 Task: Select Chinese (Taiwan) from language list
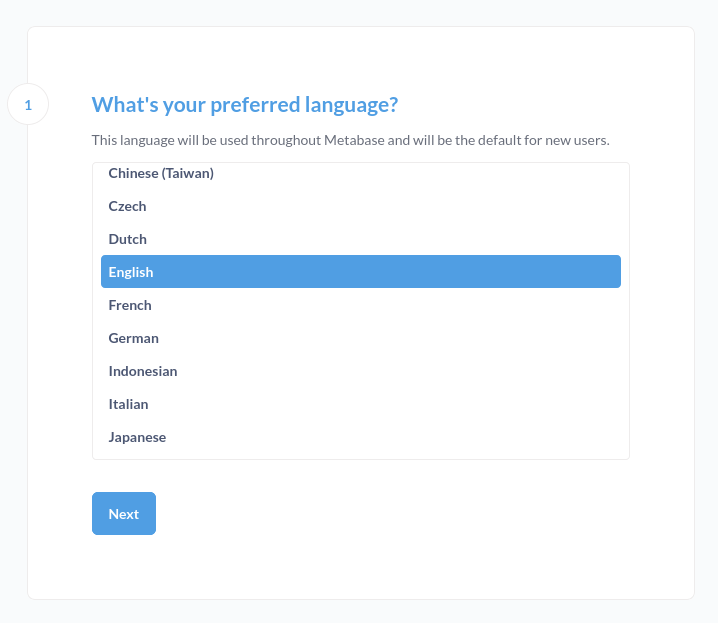click(x=361, y=173)
